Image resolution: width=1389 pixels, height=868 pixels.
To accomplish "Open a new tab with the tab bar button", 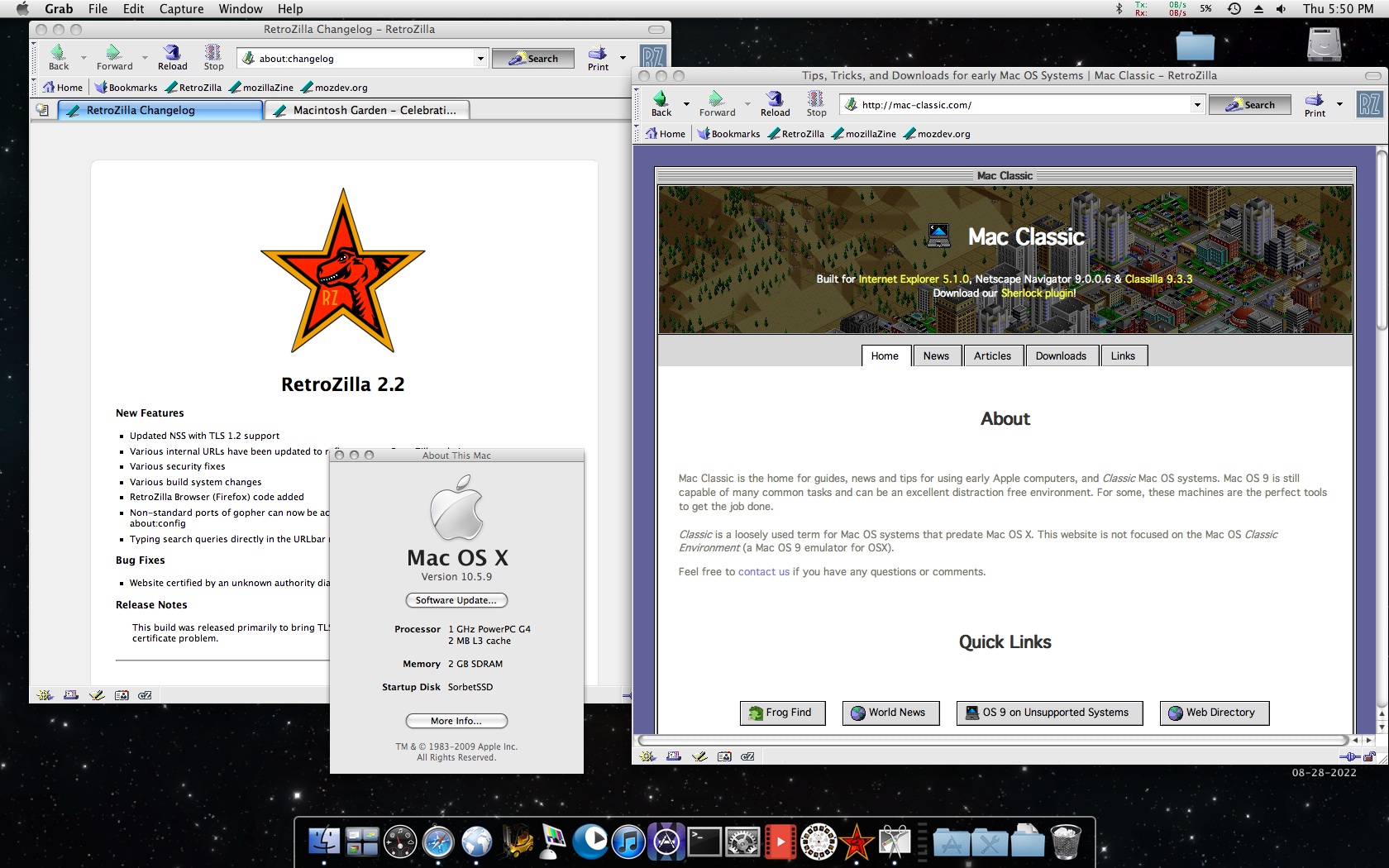I will (x=42, y=110).
